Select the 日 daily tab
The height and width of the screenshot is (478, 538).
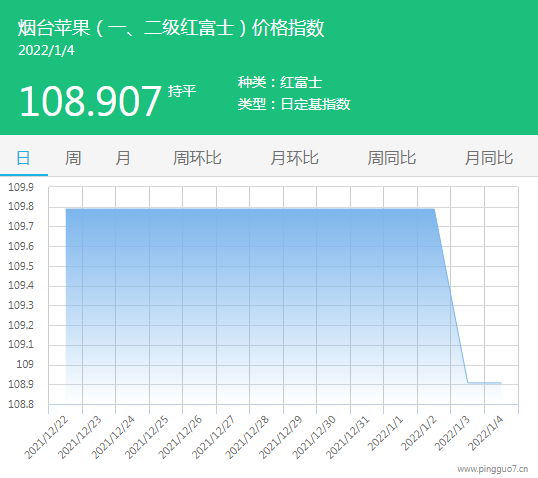click(23, 158)
